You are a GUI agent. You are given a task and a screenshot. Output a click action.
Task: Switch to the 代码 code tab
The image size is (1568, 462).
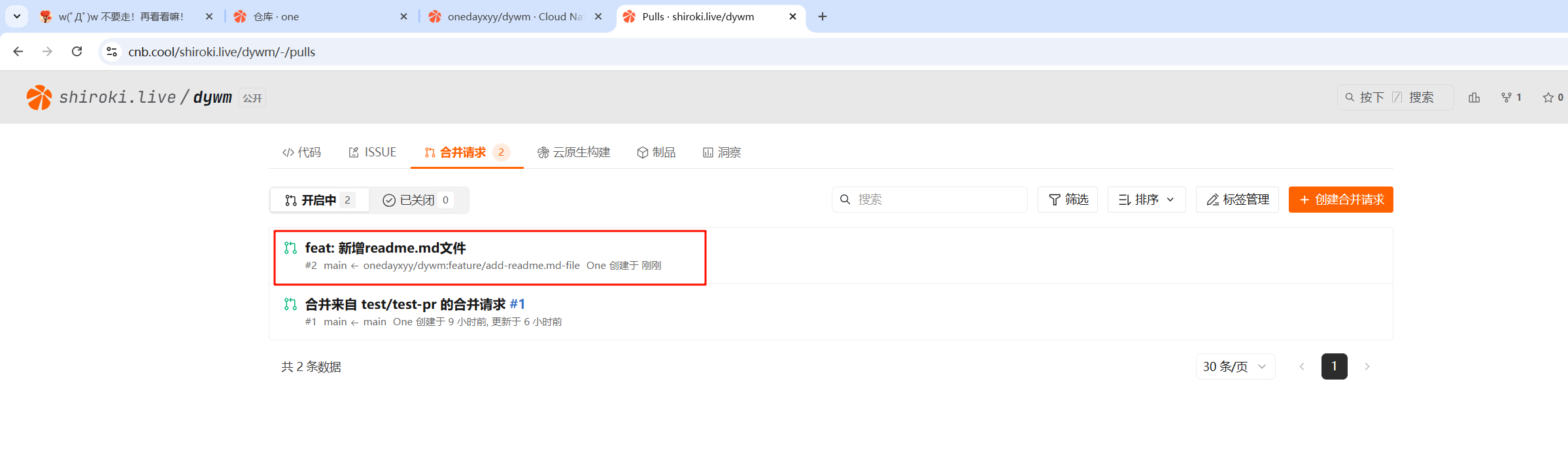(301, 152)
